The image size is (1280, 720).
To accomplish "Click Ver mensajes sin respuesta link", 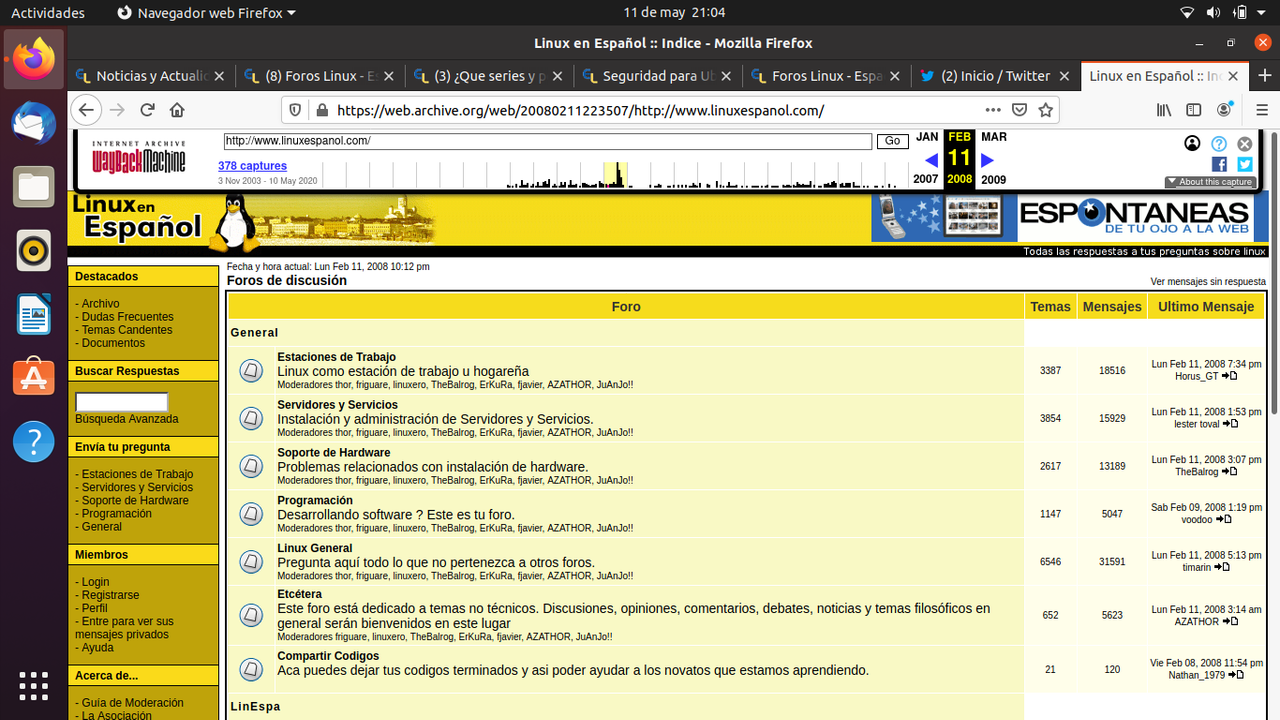I will pyautogui.click(x=1208, y=282).
